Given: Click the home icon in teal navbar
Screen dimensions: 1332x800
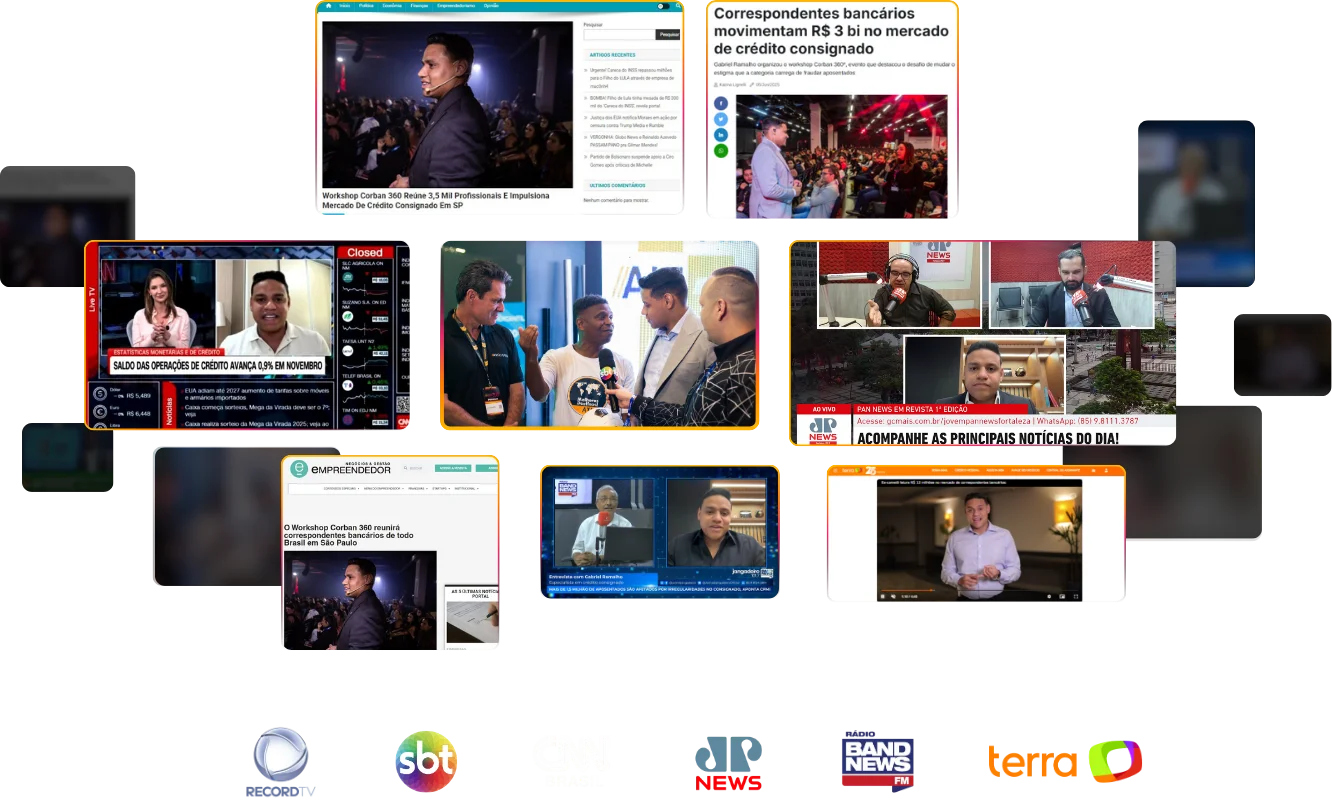Looking at the screenshot, I should tap(328, 6).
